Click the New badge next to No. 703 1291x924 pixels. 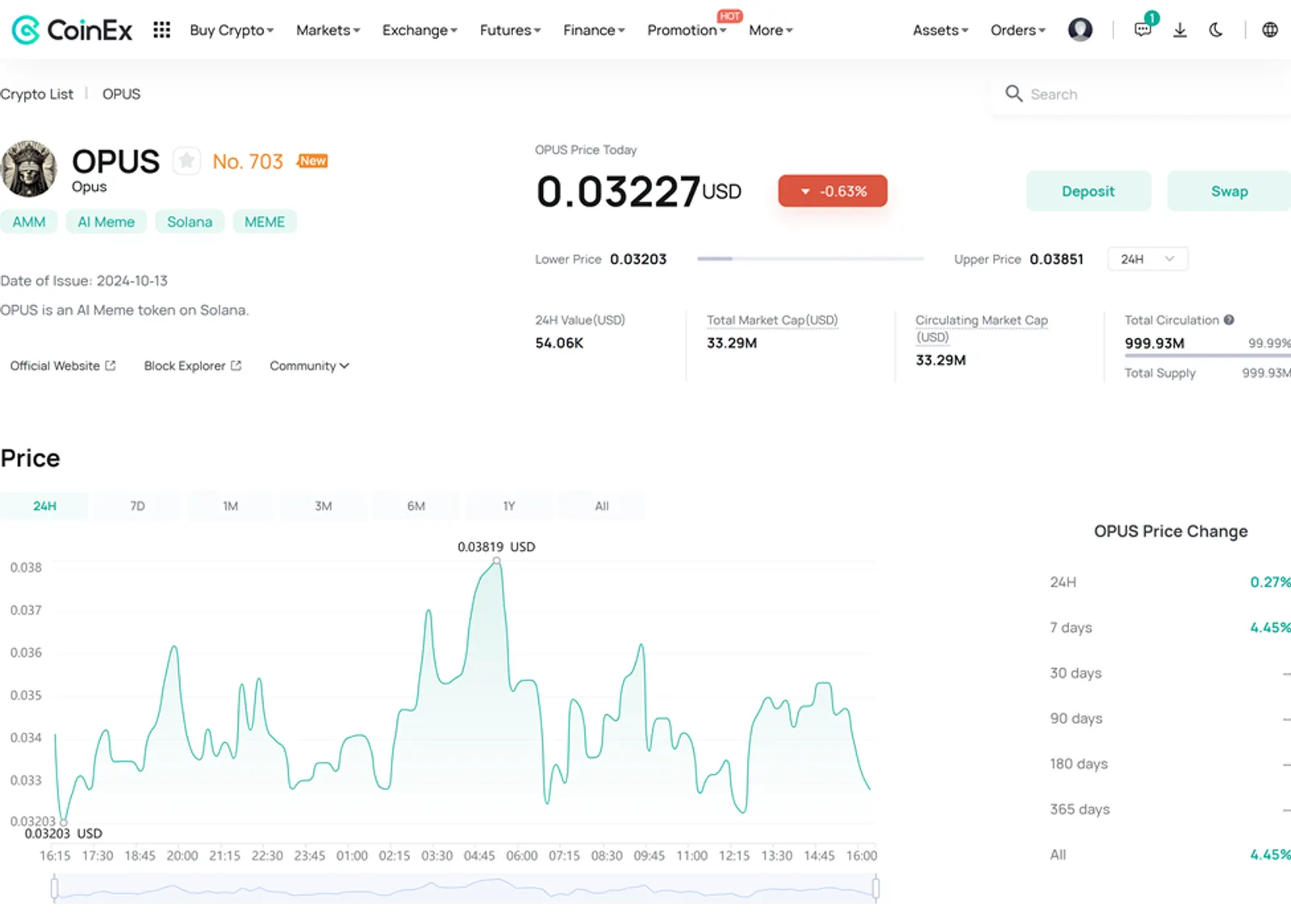click(x=312, y=161)
